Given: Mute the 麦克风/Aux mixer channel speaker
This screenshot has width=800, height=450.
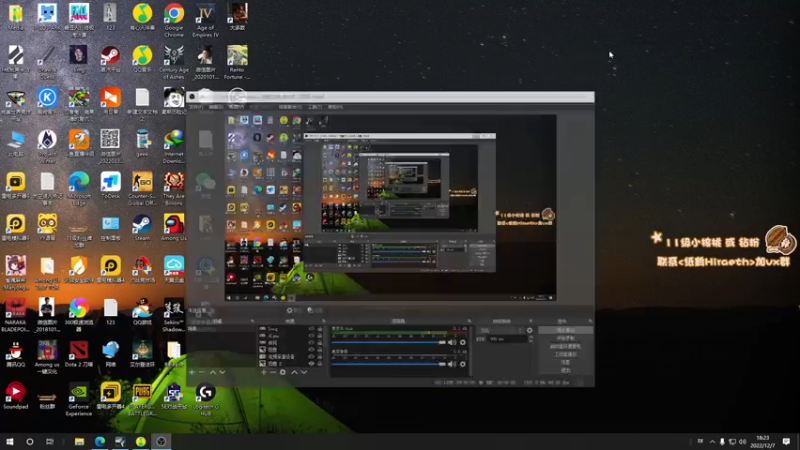Looking at the screenshot, I should point(452,342).
